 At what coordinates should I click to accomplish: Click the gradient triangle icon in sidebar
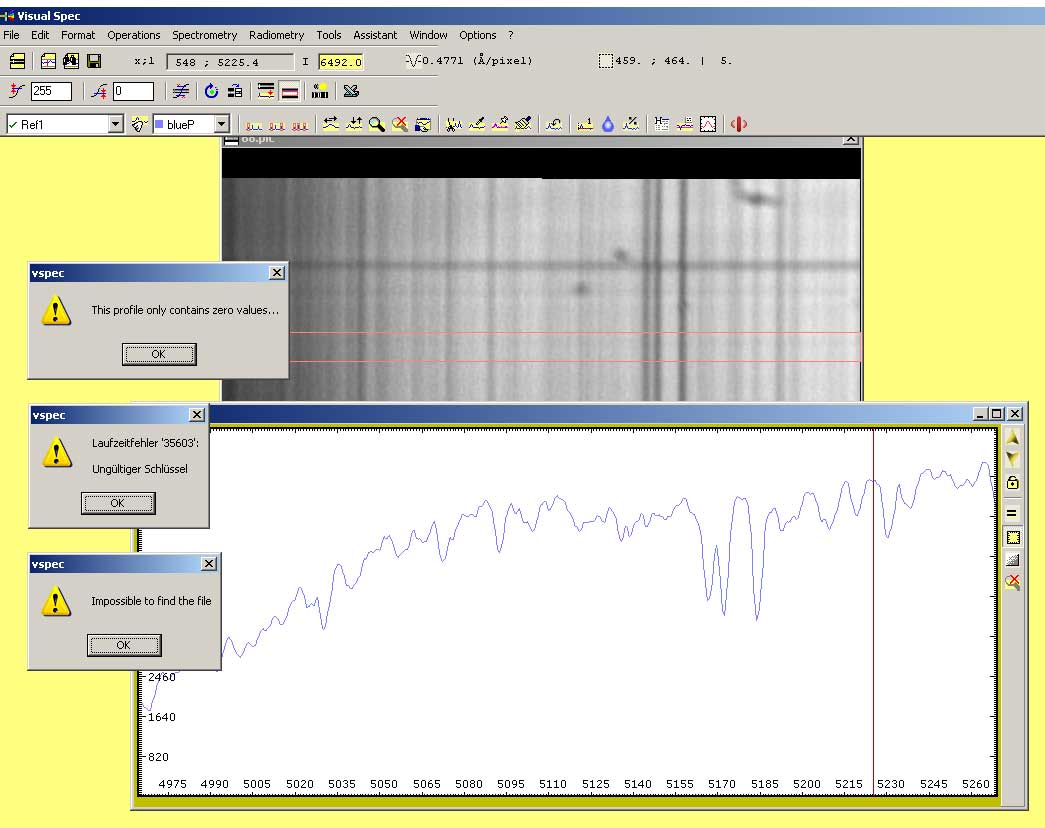[1012, 560]
